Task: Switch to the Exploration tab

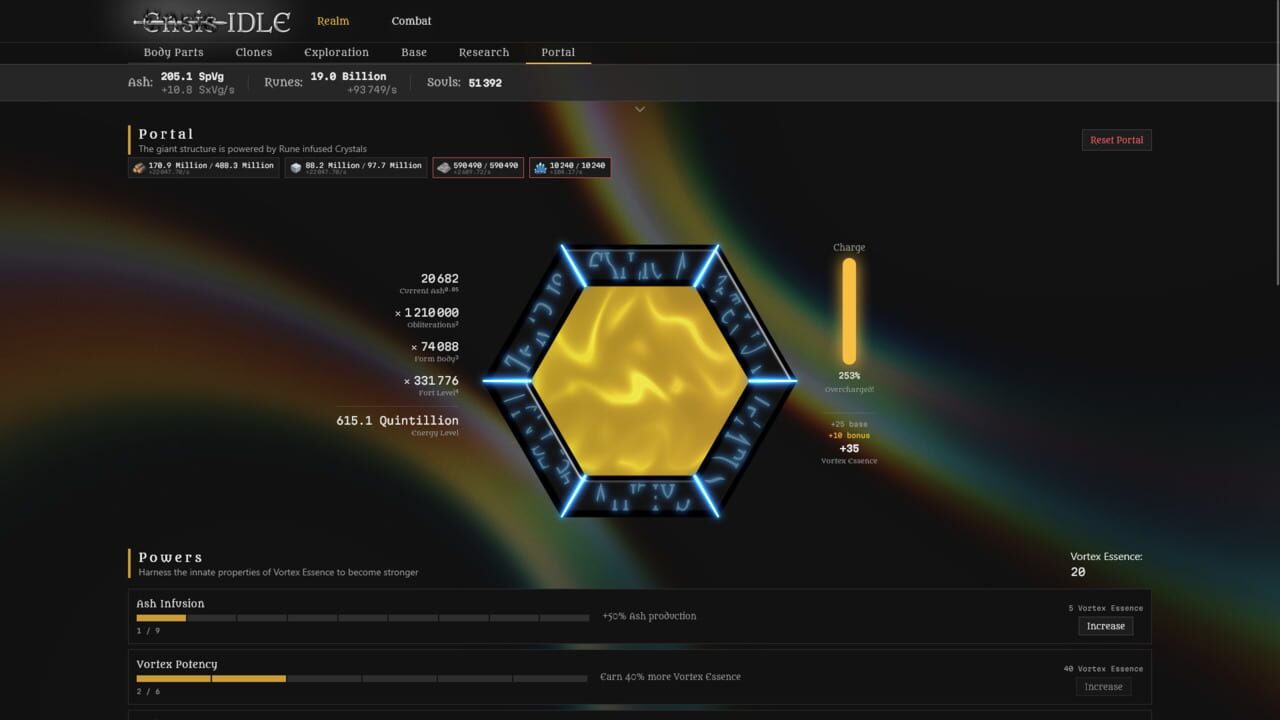Action: click(336, 53)
